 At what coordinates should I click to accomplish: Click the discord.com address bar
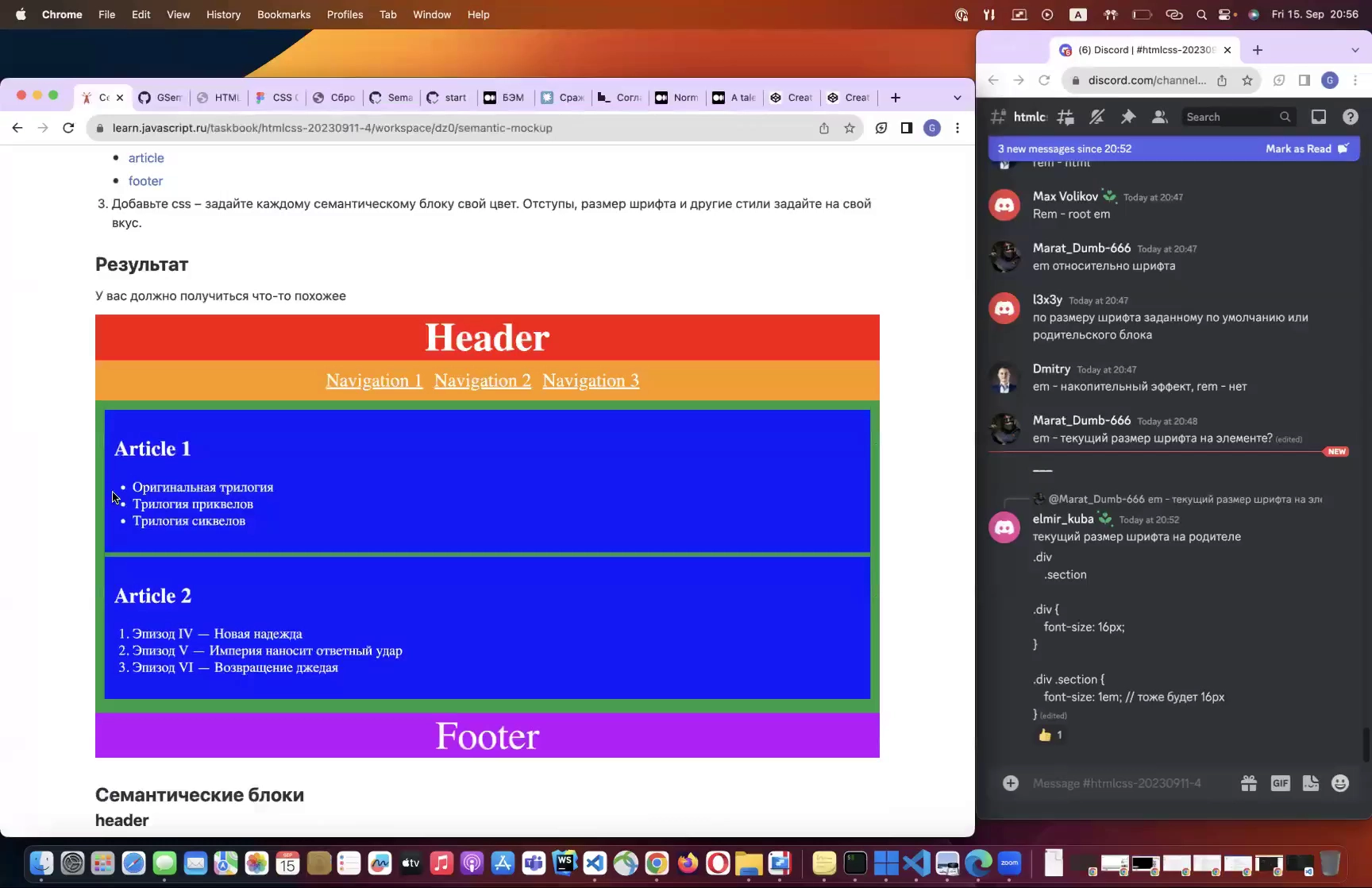(1147, 80)
